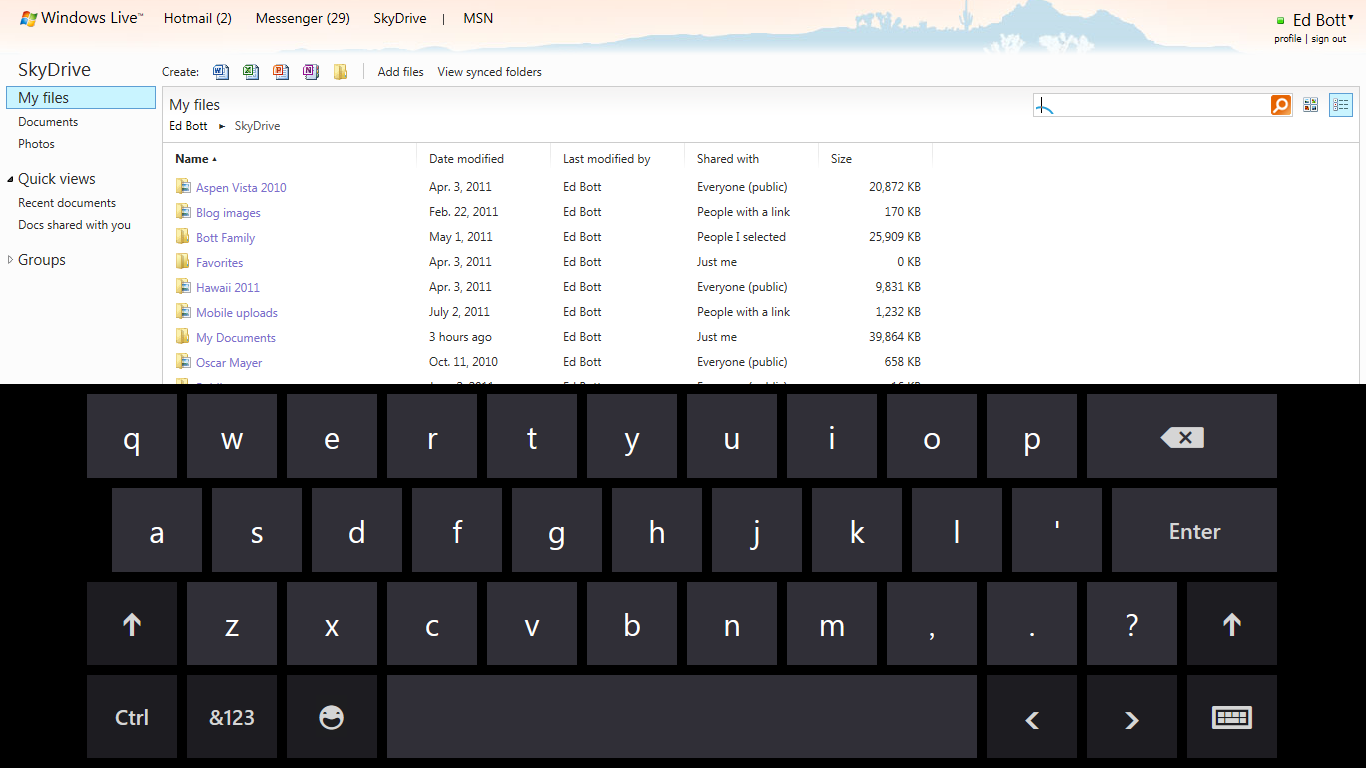The width and height of the screenshot is (1366, 768).
Task: Open the My Documents folder link
Action: 236,338
